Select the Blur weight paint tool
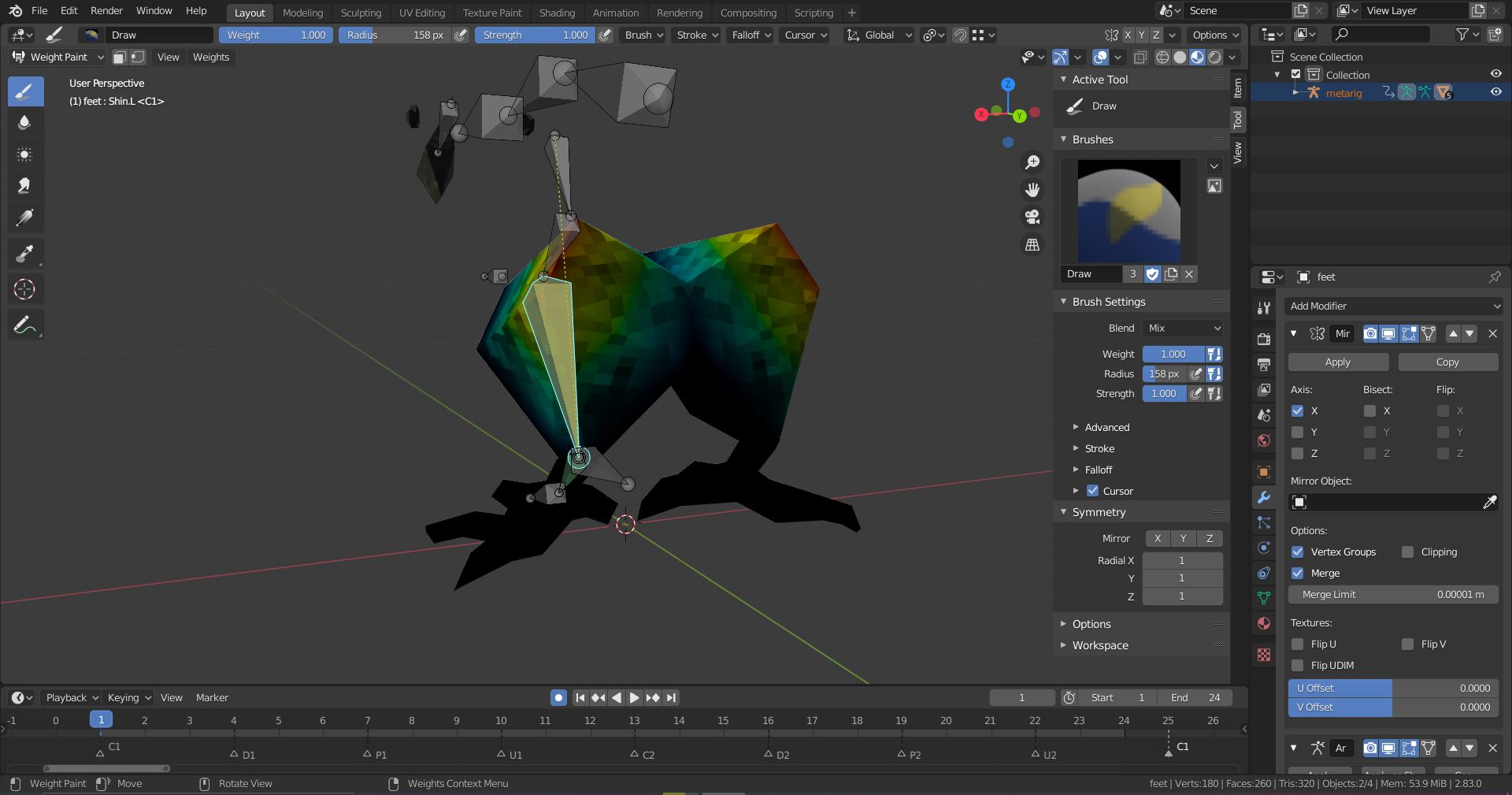The height and width of the screenshot is (795, 1512). pyautogui.click(x=24, y=124)
